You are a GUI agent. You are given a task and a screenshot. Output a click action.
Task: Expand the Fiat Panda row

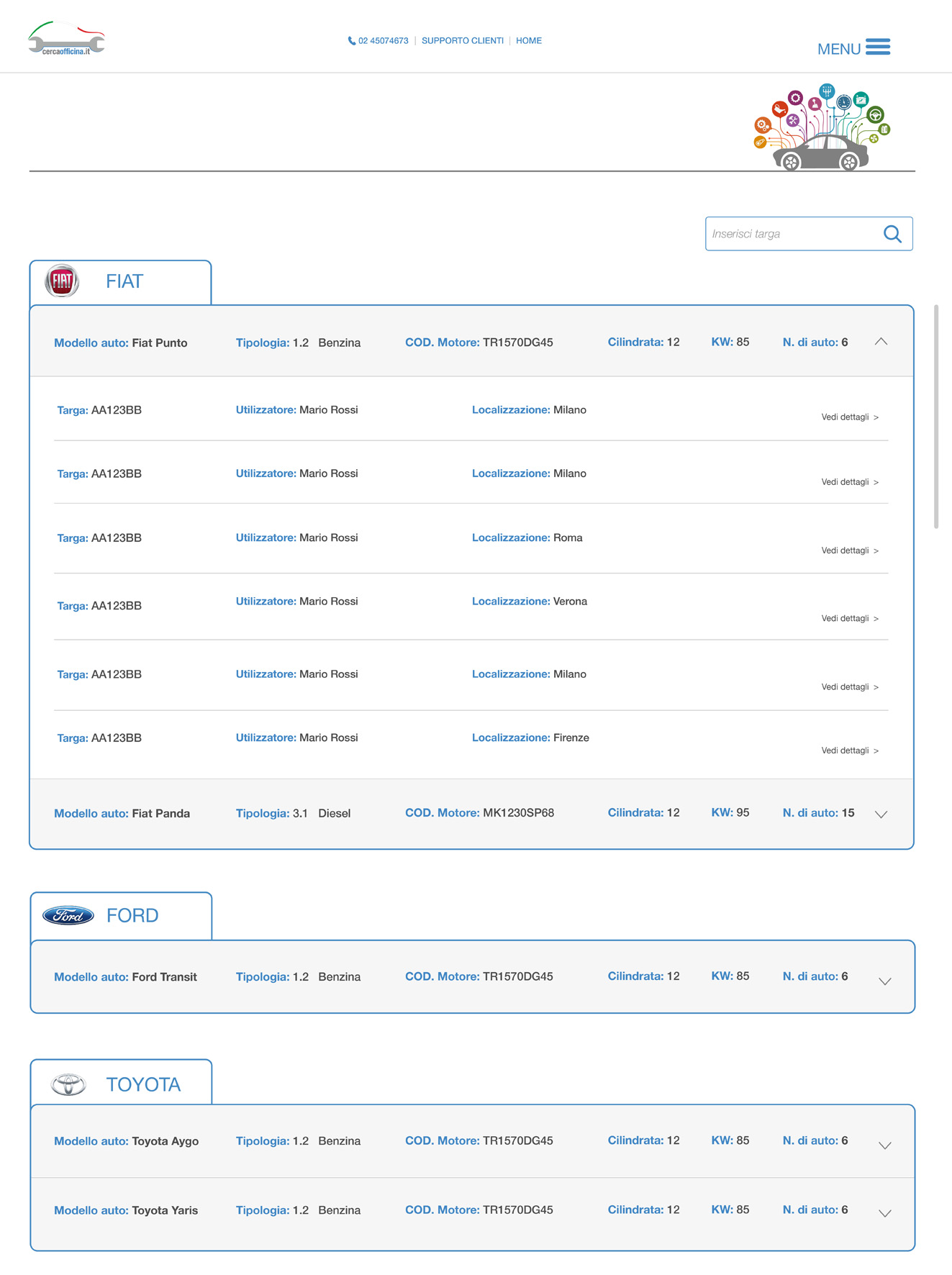[x=881, y=814]
